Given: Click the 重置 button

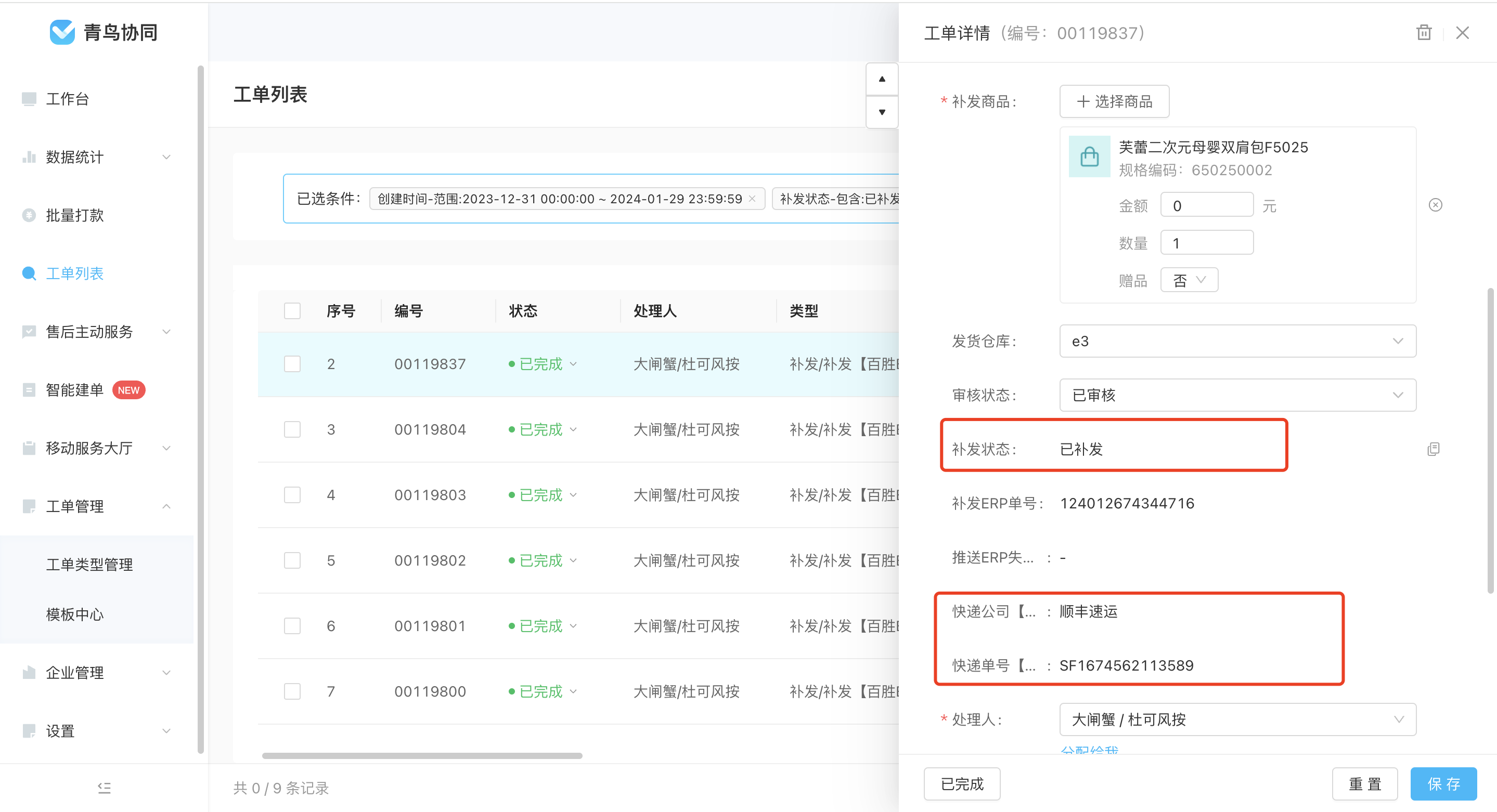Looking at the screenshot, I should point(1364,784).
